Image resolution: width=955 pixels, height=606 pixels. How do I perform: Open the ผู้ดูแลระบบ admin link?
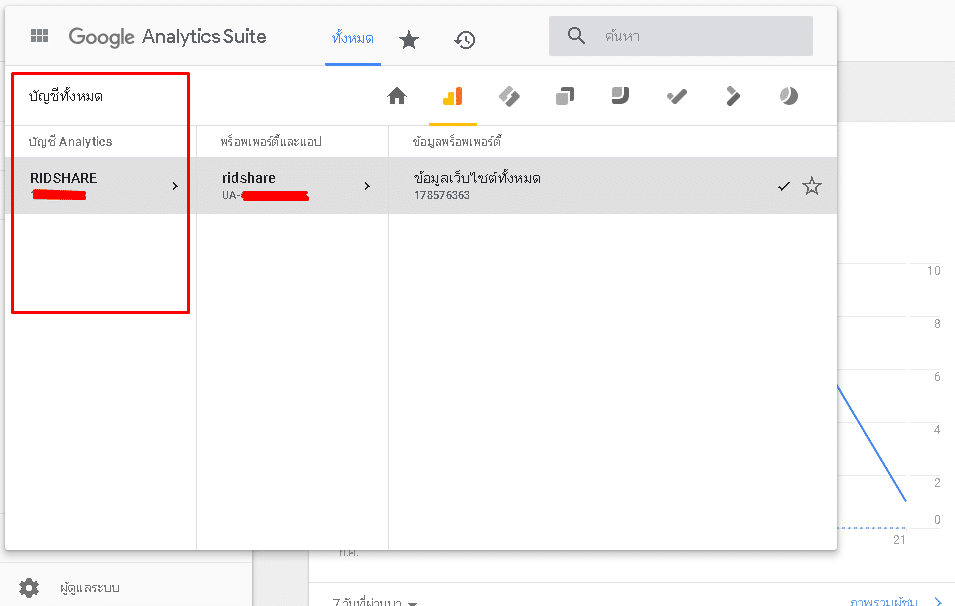tap(90, 588)
